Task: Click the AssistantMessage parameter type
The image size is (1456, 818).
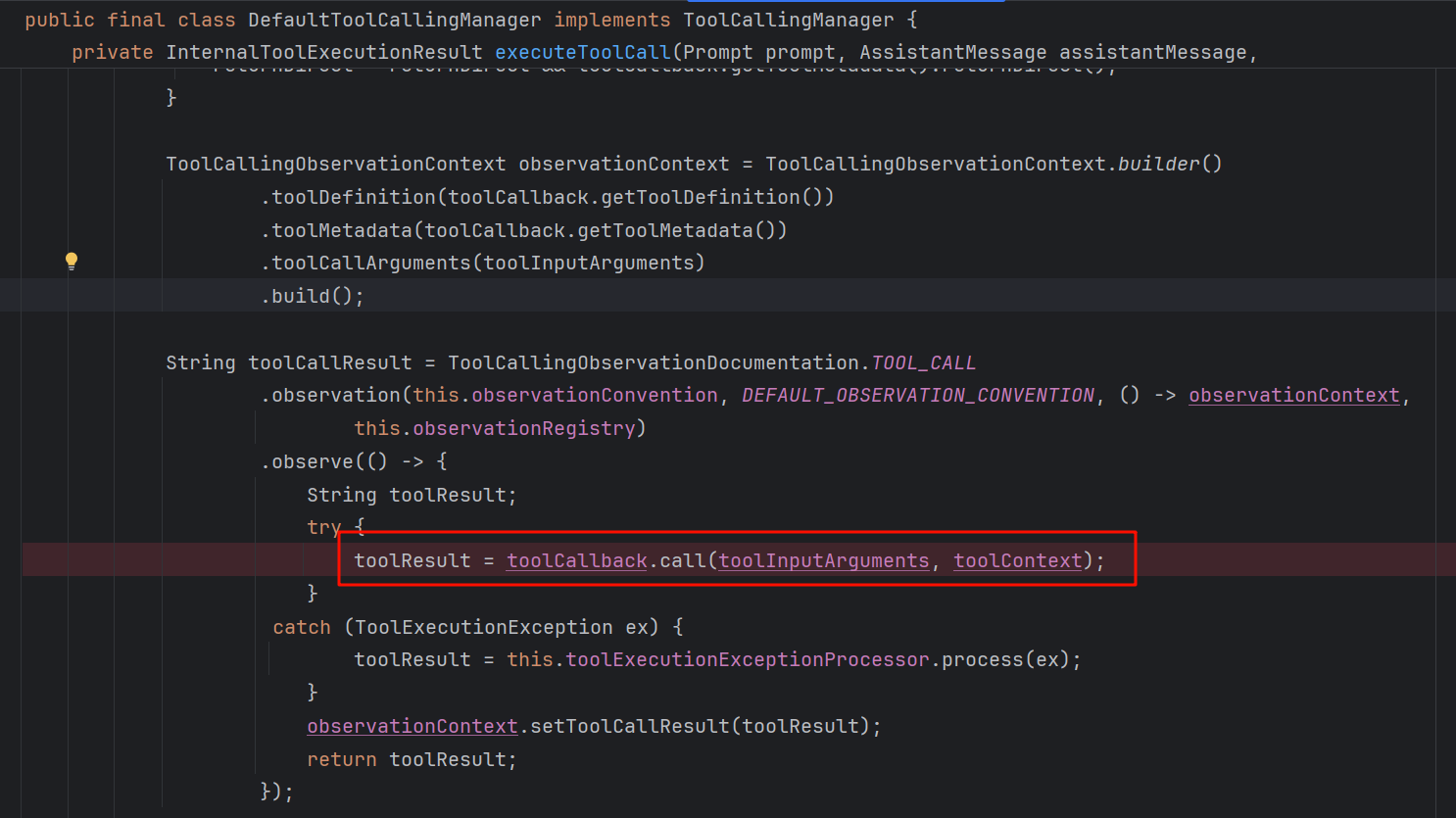Action: click(x=953, y=52)
